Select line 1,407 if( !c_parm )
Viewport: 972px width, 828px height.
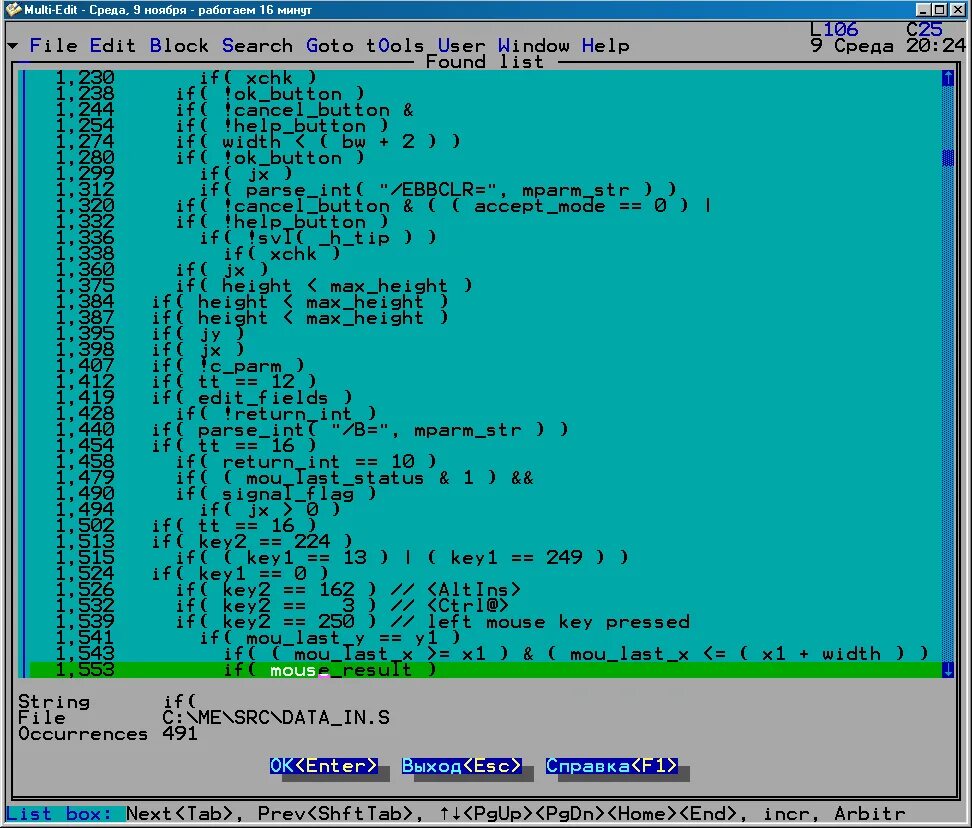coord(485,366)
